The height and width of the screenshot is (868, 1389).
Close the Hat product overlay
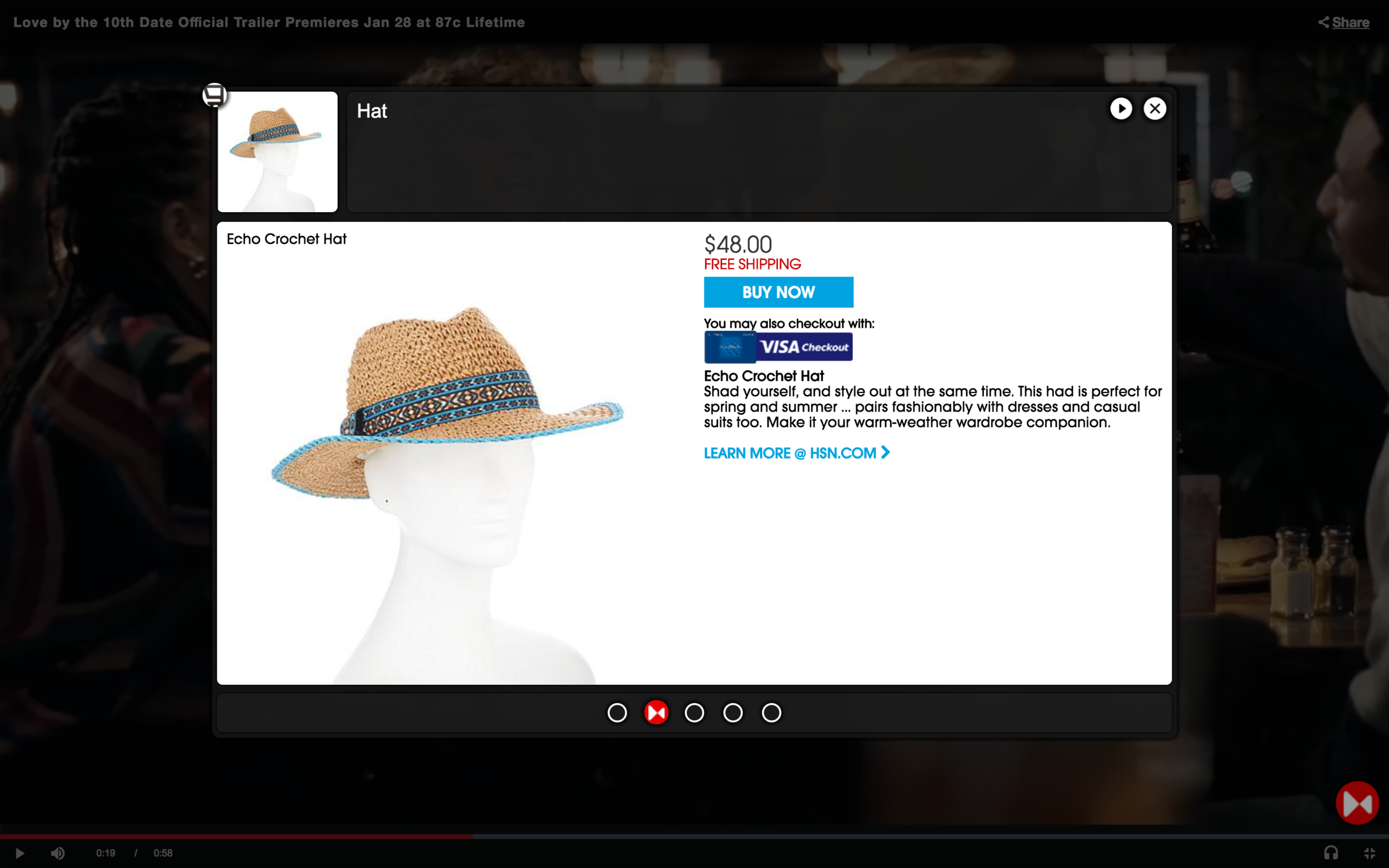1155,108
